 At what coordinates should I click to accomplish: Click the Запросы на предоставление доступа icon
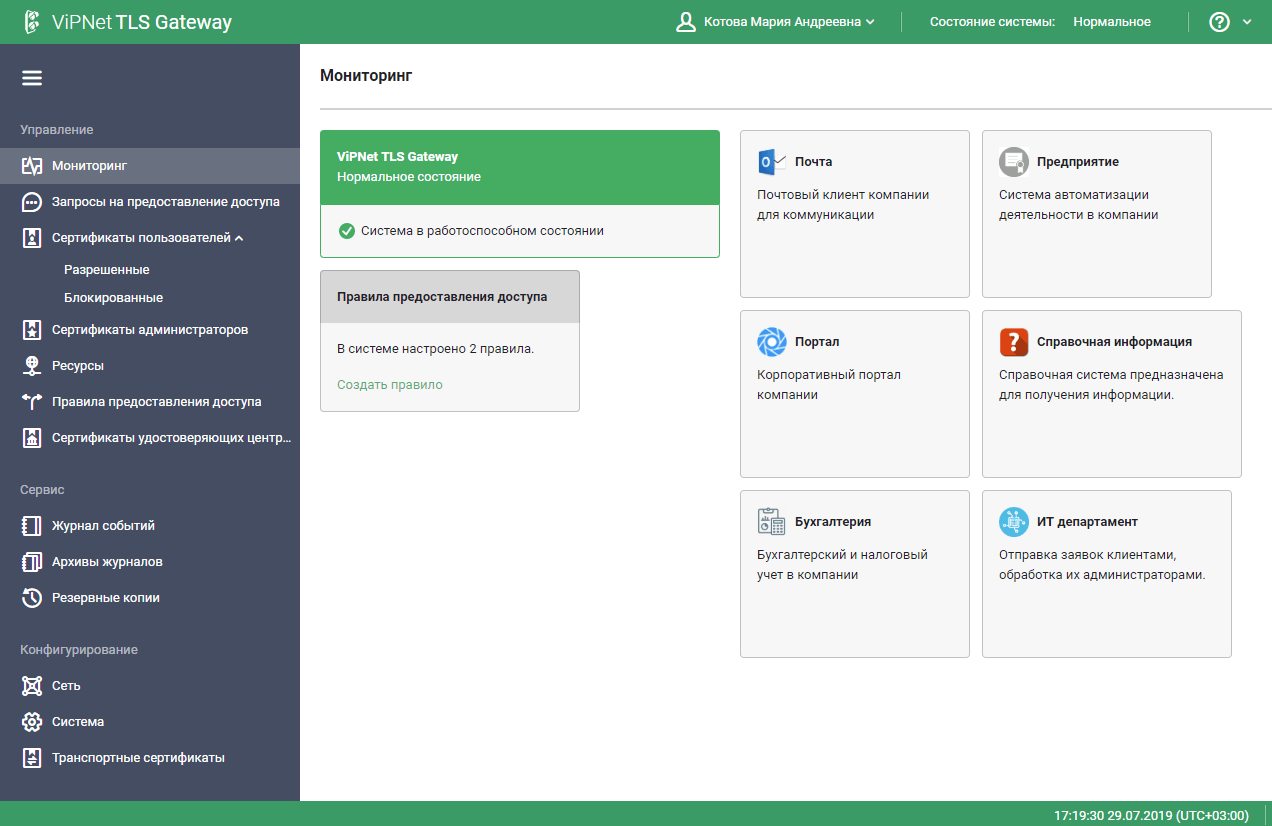[32, 202]
